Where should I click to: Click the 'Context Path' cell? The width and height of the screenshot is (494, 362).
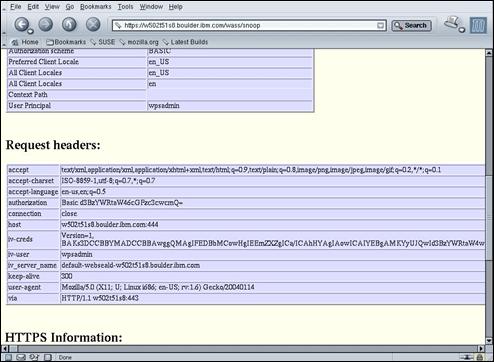(77, 95)
